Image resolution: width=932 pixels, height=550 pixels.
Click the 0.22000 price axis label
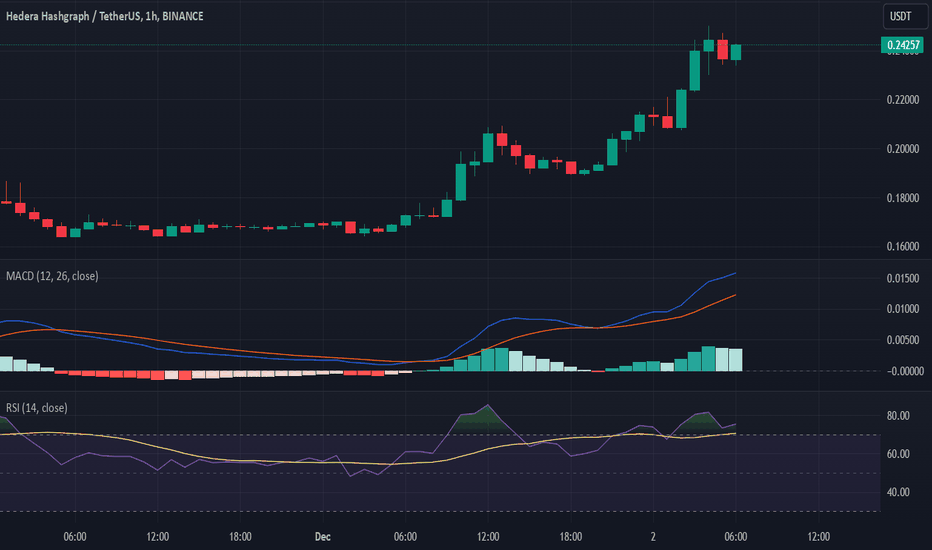pyautogui.click(x=903, y=99)
